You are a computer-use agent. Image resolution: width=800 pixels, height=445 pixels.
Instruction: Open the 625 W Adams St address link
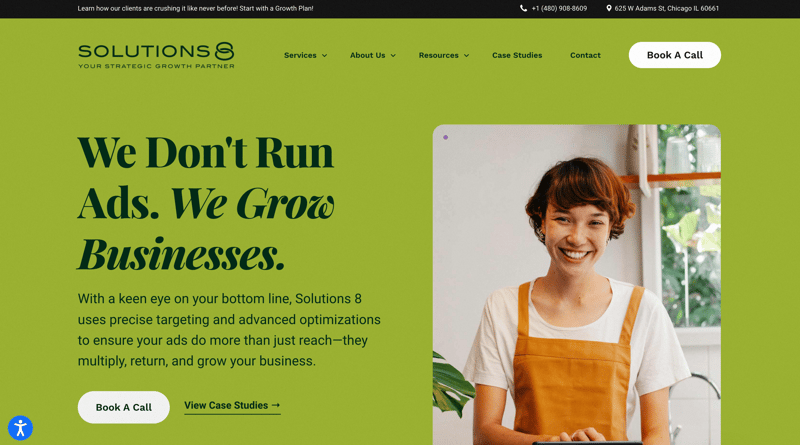666,8
